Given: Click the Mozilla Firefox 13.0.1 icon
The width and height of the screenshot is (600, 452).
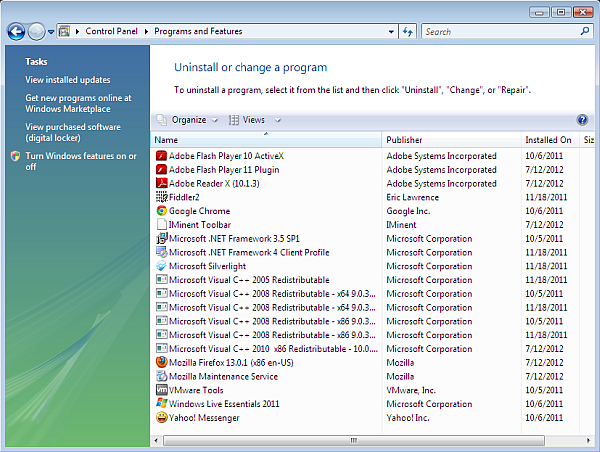Looking at the screenshot, I should click(x=161, y=362).
